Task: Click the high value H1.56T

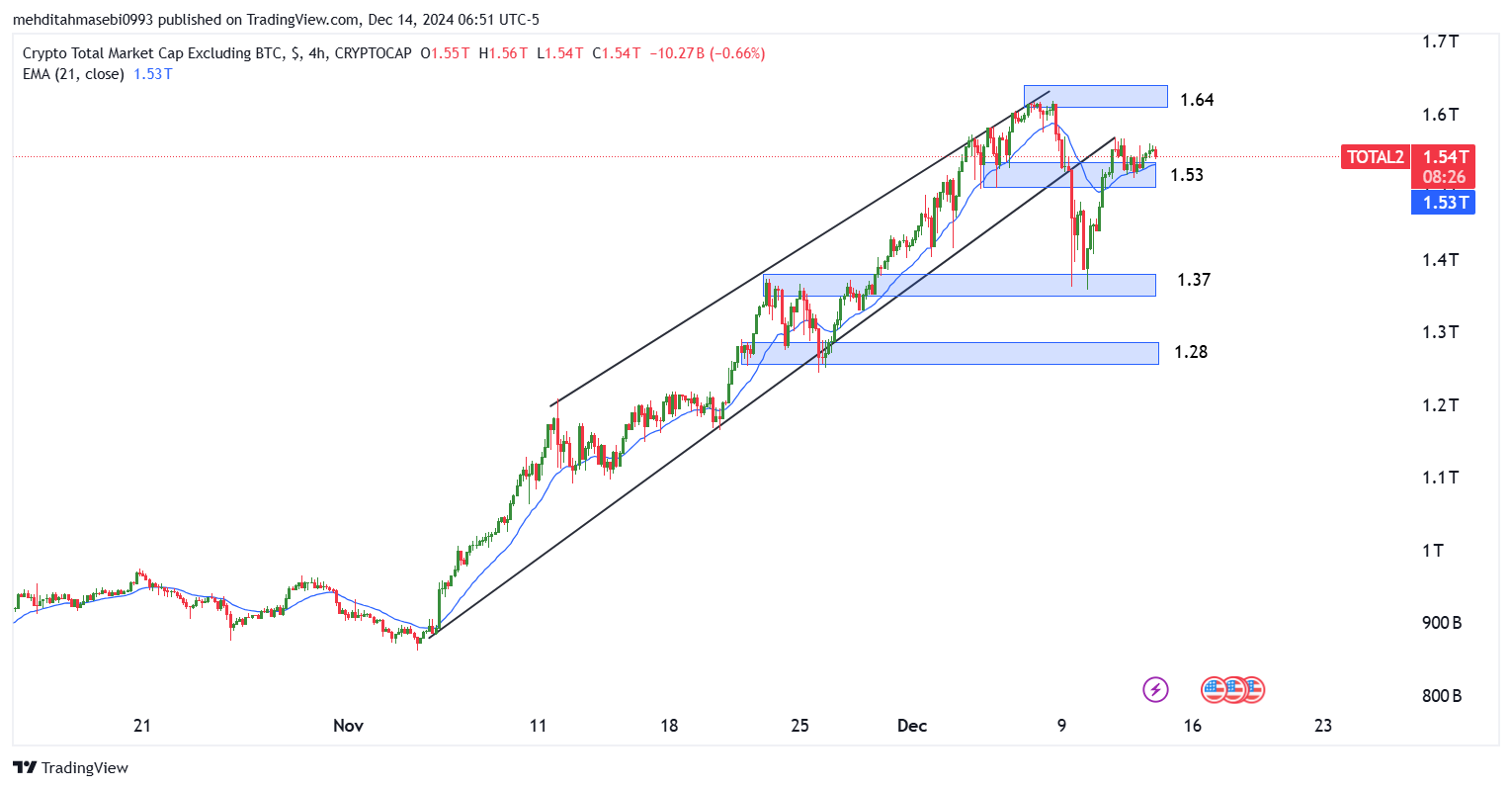Action: click(x=504, y=53)
